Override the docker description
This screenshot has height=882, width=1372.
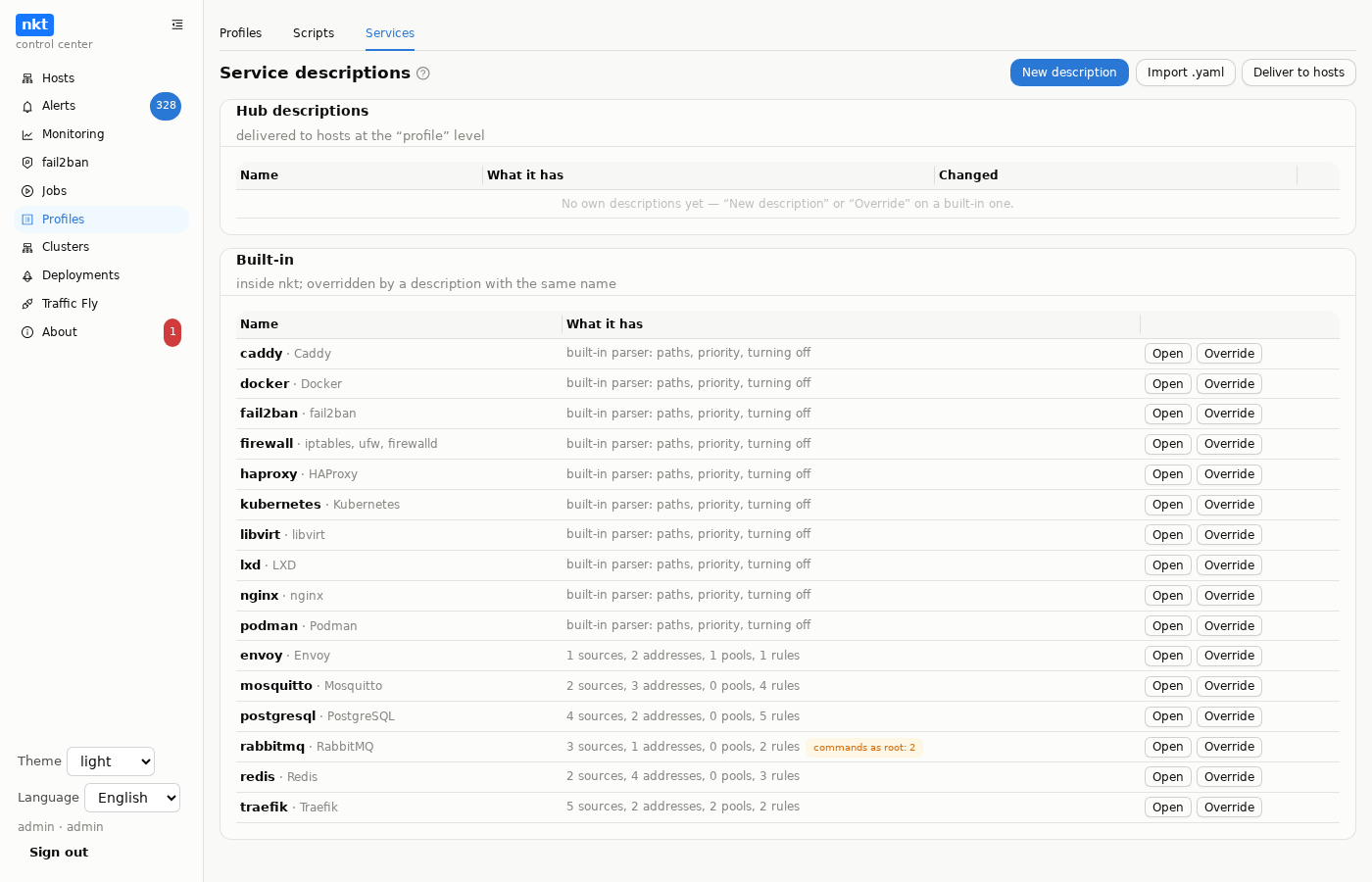click(1229, 384)
